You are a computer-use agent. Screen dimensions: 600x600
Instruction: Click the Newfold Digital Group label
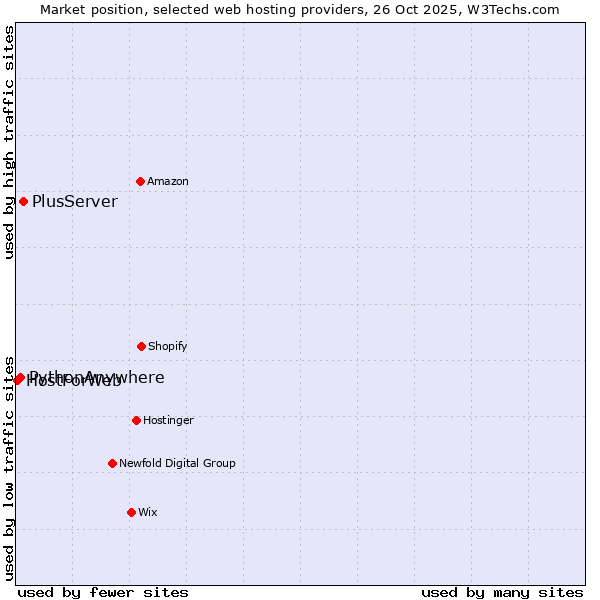click(177, 464)
